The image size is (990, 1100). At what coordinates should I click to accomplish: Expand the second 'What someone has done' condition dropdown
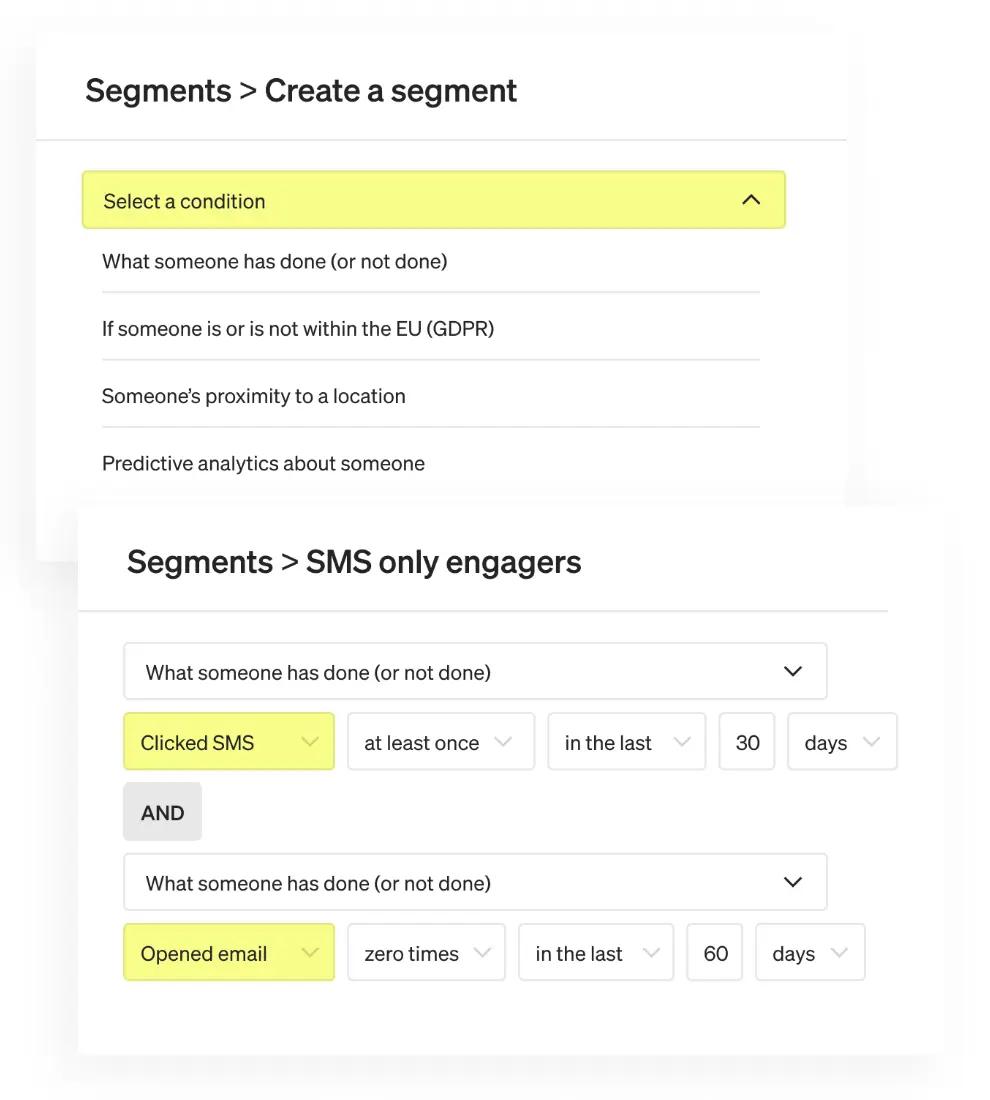click(475, 882)
